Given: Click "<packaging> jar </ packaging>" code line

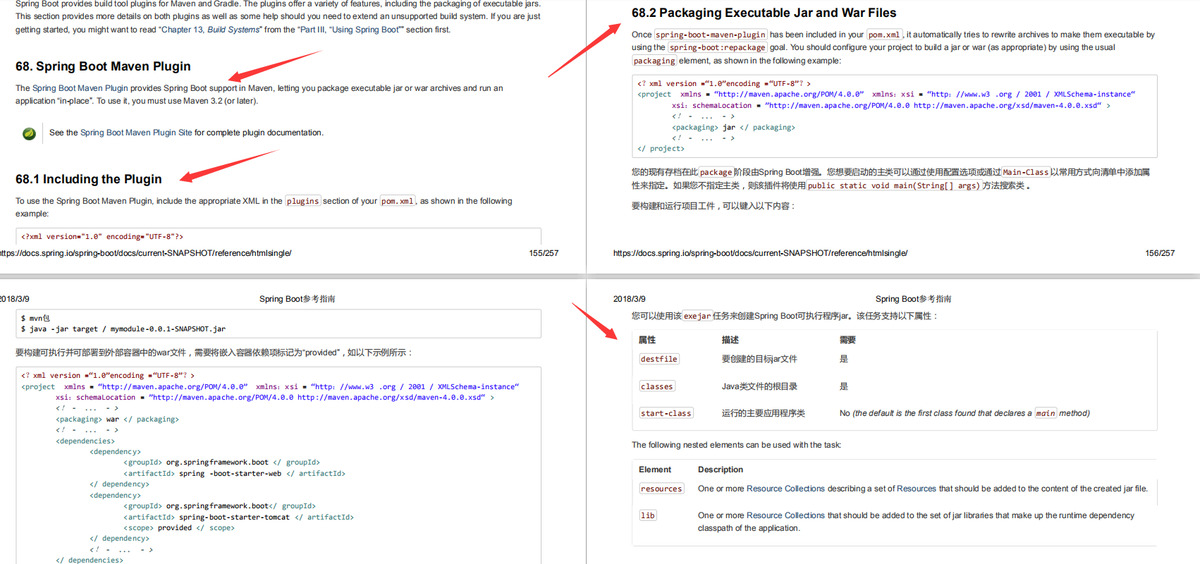Looking at the screenshot, I should pyautogui.click(x=733, y=127).
